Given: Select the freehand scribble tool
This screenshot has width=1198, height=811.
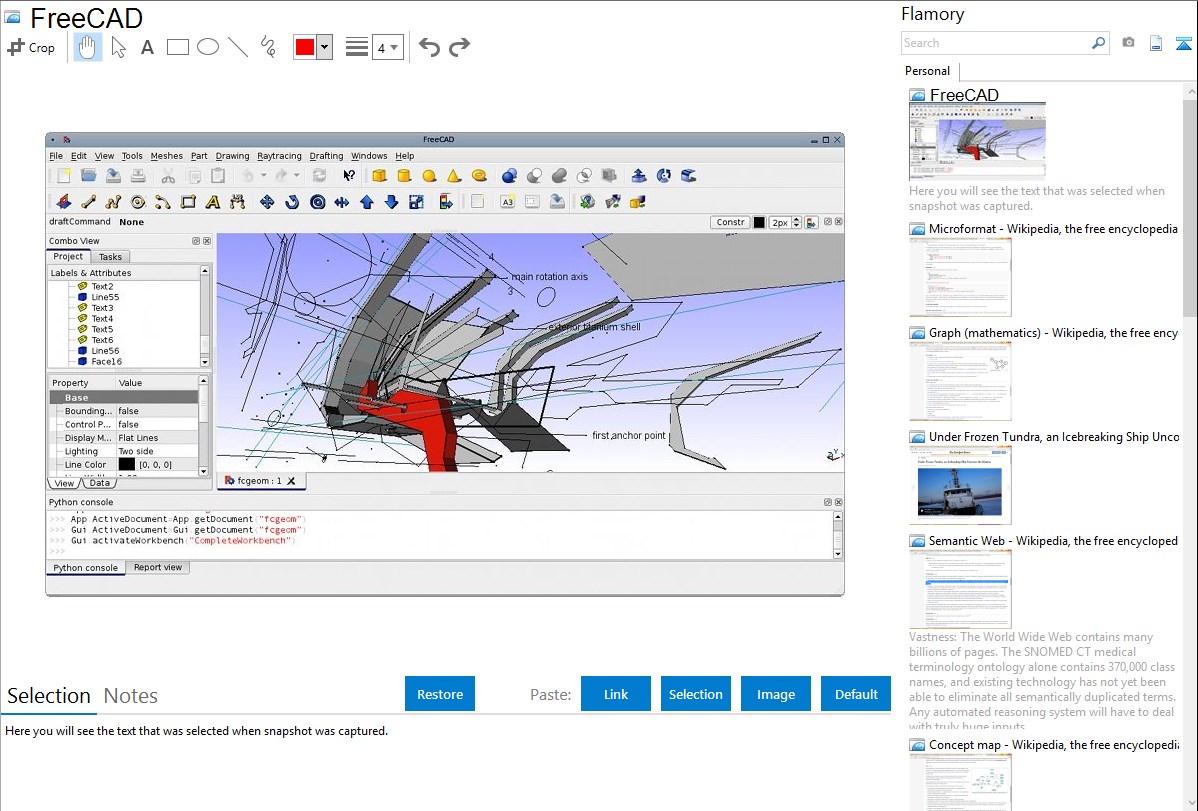Looking at the screenshot, I should (268, 47).
